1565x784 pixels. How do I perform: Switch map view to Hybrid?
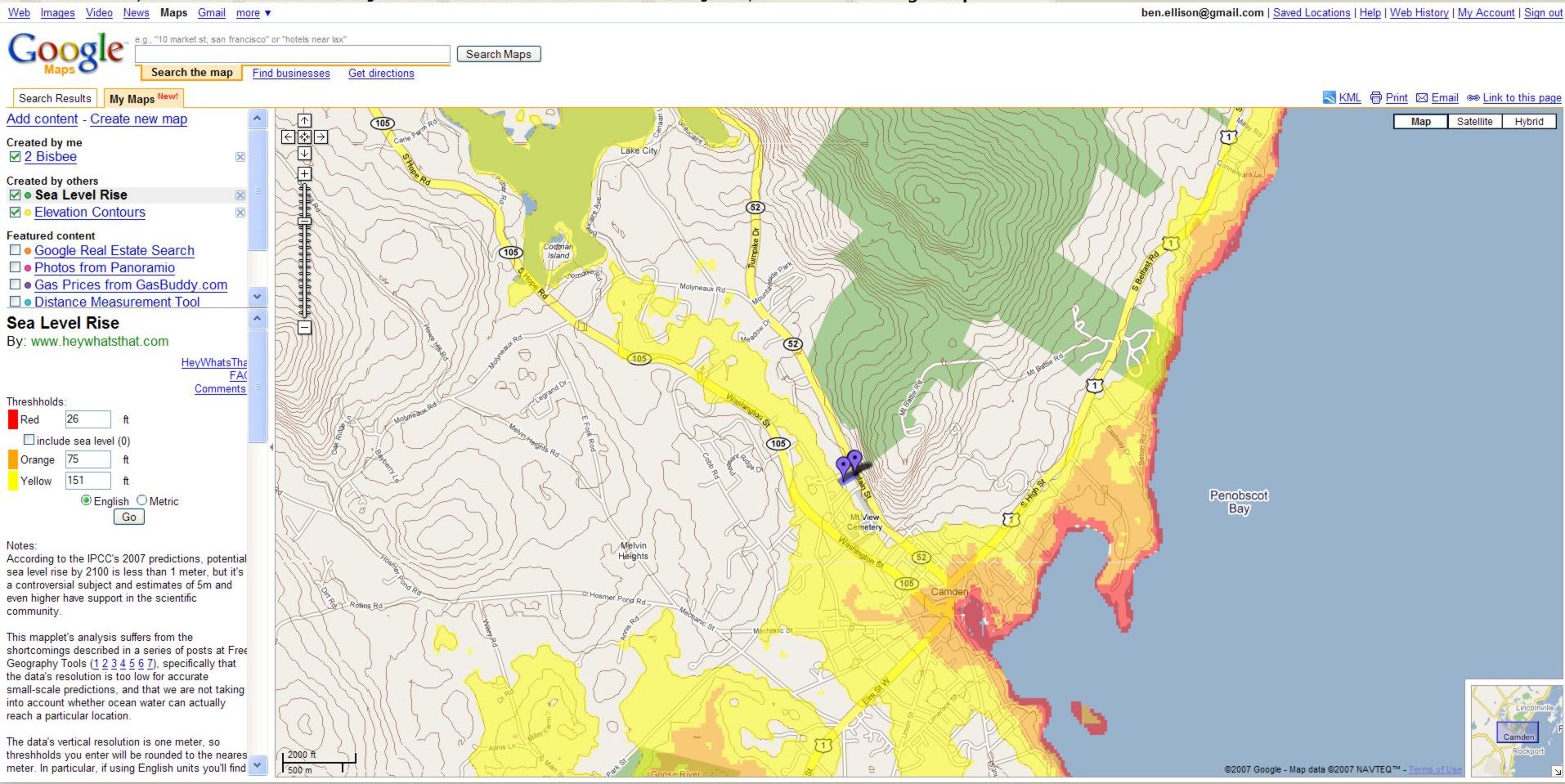tap(1529, 122)
